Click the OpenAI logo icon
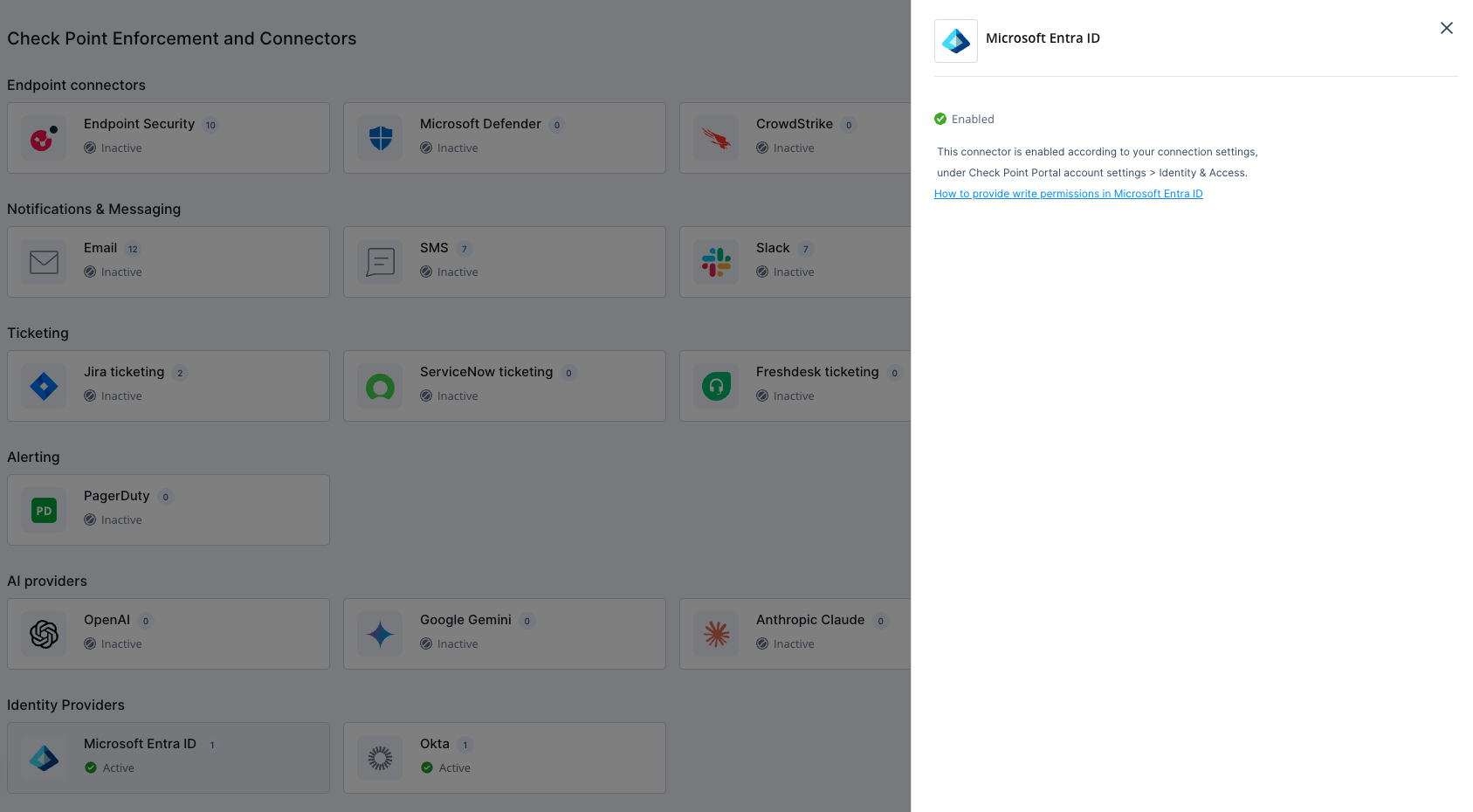1473x812 pixels. click(x=44, y=634)
